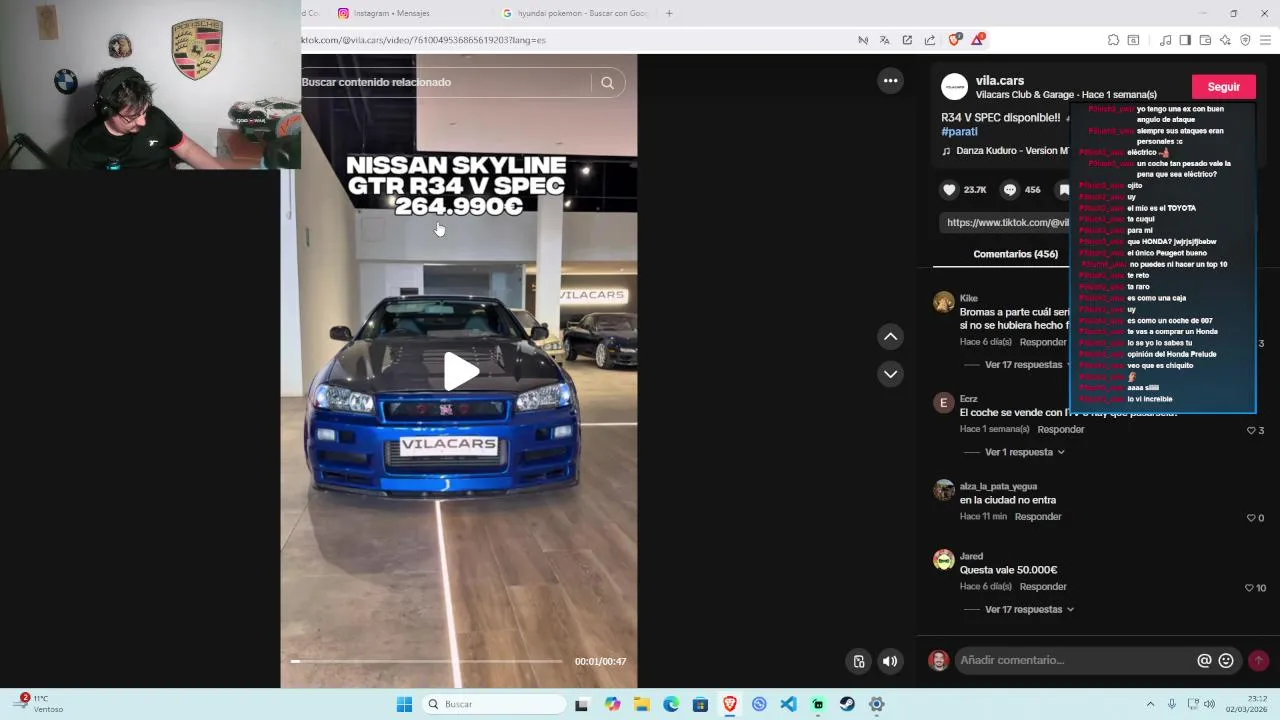Select the Comentarios (456) tab
This screenshot has height=720, width=1280.
pyautogui.click(x=1015, y=254)
